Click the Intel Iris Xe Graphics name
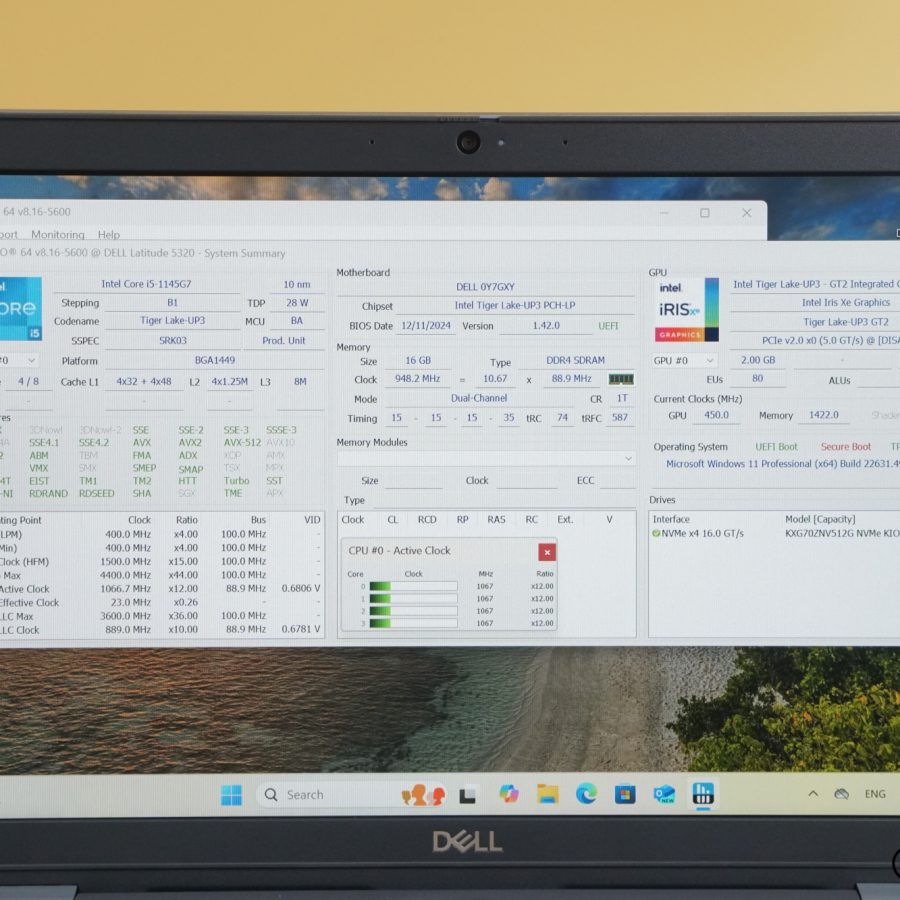 [x=845, y=302]
